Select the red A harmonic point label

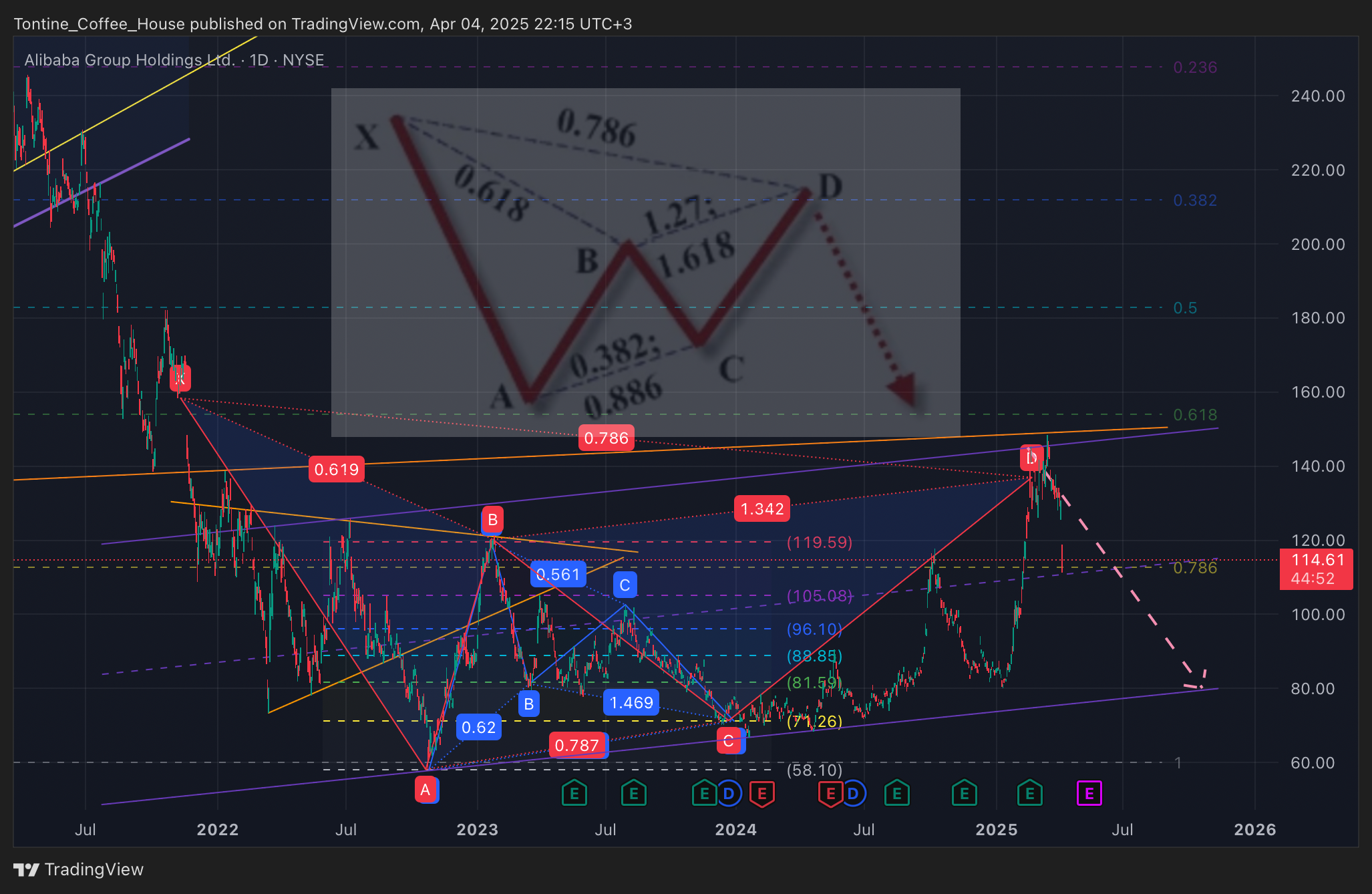click(425, 790)
